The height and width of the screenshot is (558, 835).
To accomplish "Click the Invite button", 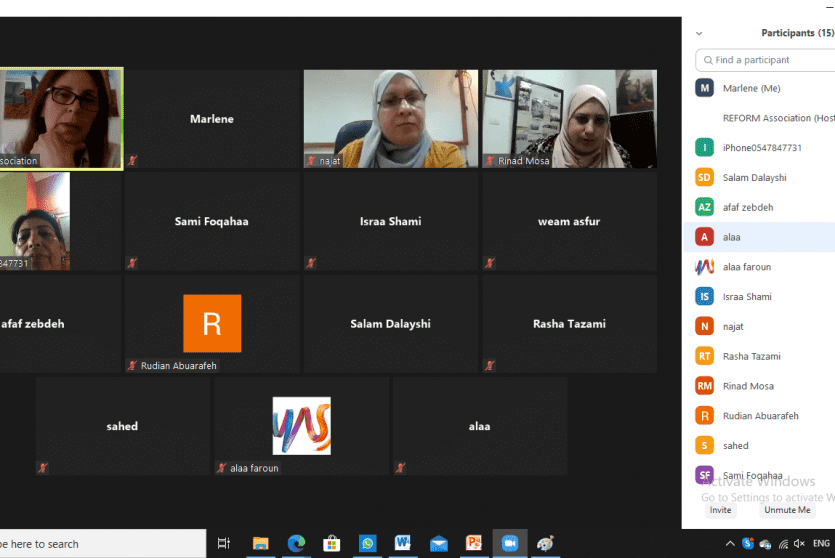I will pyautogui.click(x=720, y=510).
